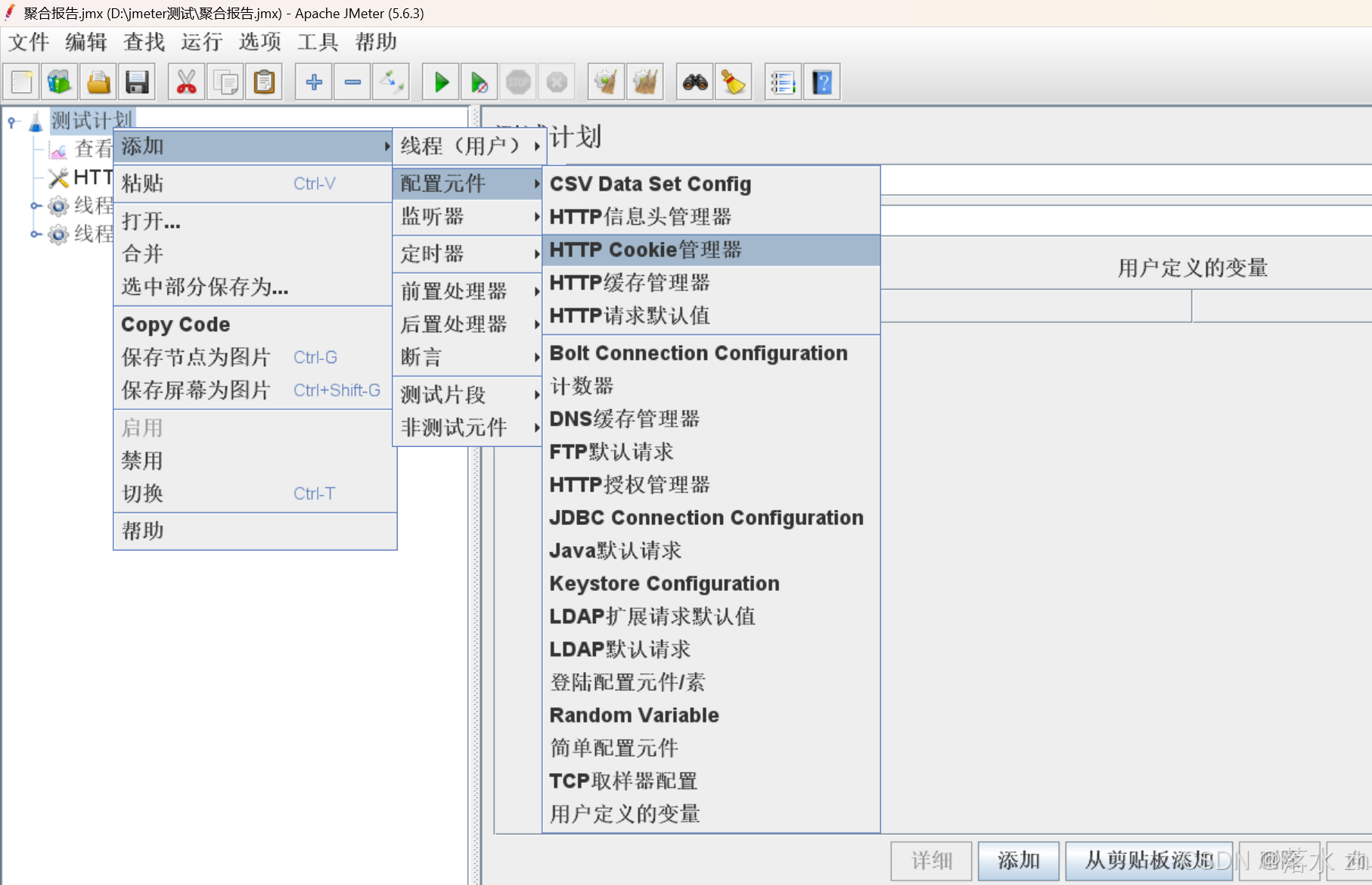The image size is (1372, 885).
Task: Expand the second 线程 group node
Action: (x=35, y=234)
